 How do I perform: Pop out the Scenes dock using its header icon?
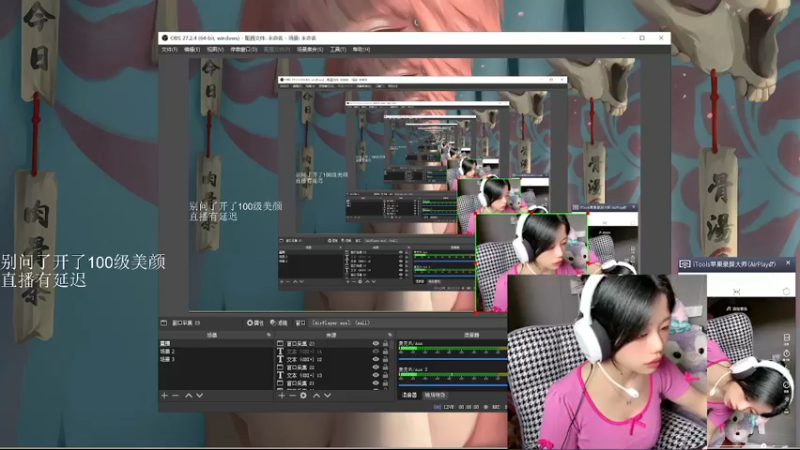tap(269, 335)
